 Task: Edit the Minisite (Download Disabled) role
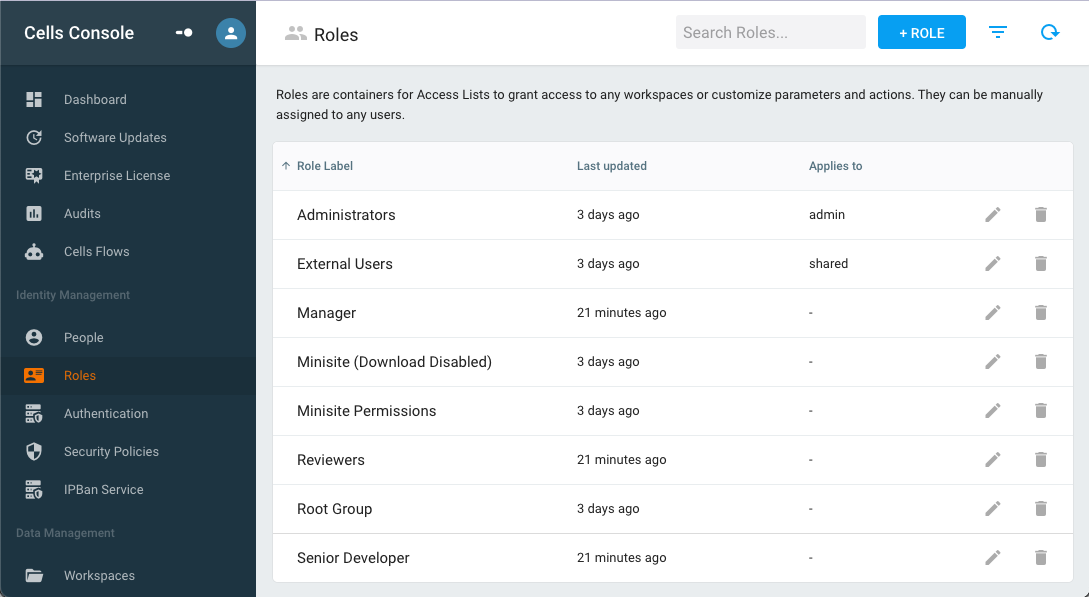pos(992,362)
